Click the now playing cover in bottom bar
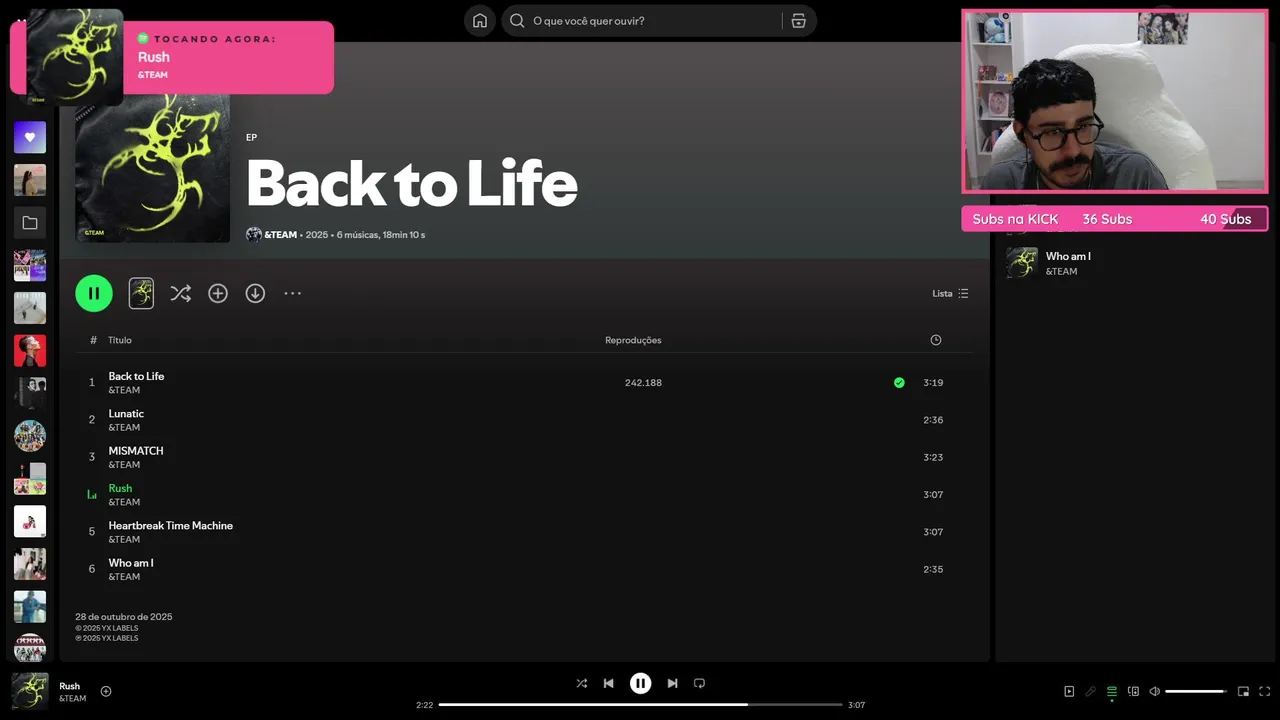 point(30,691)
